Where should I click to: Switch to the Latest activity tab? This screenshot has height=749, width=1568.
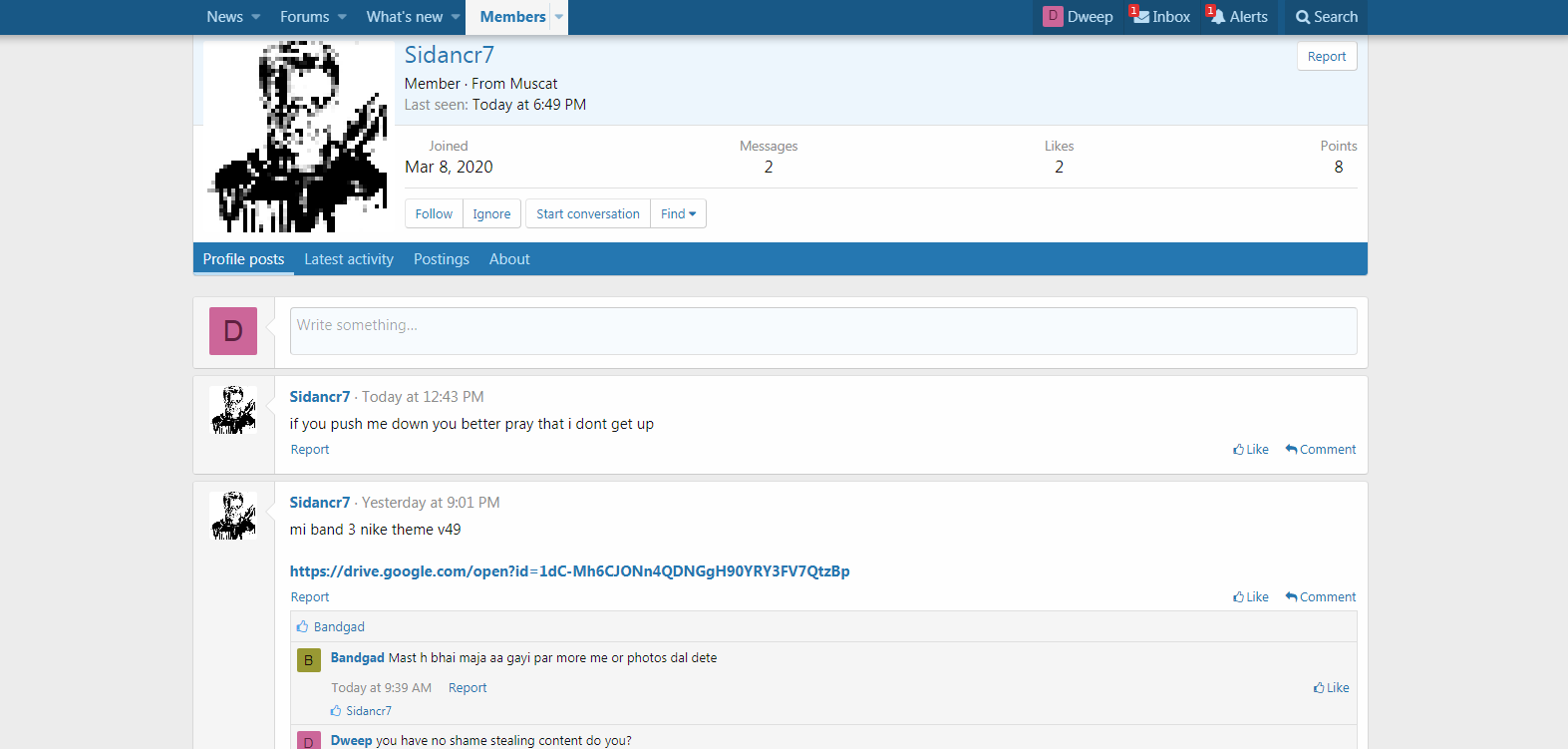click(349, 259)
